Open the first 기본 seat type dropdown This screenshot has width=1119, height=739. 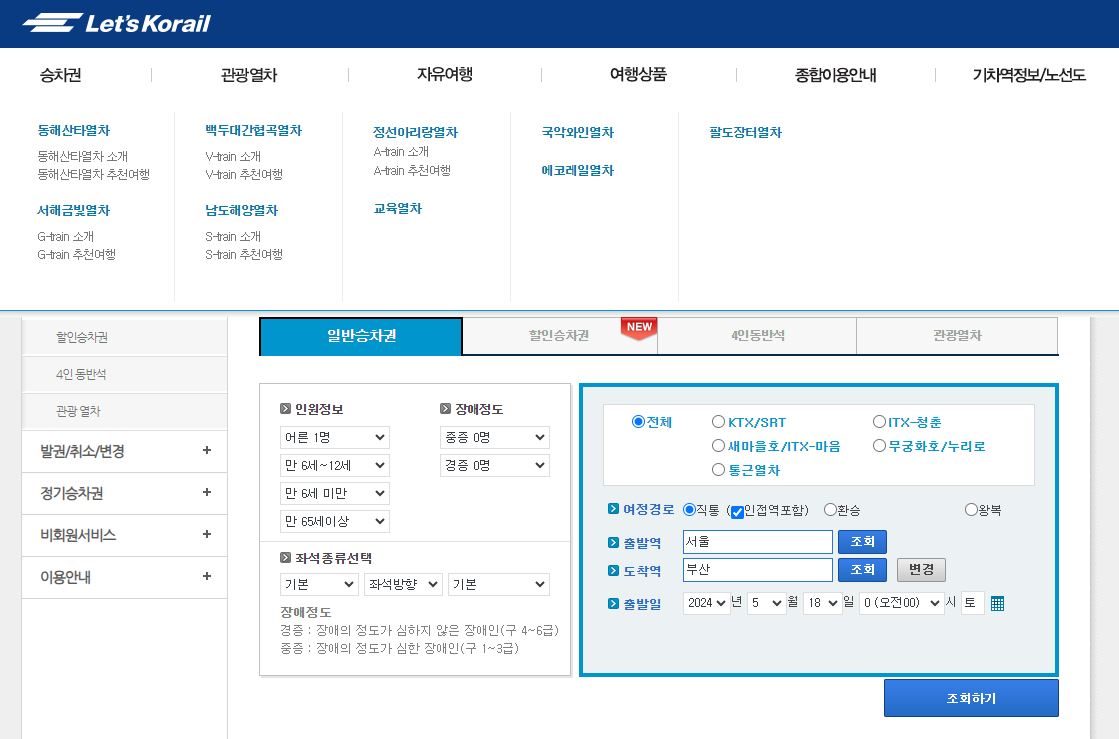[319, 584]
